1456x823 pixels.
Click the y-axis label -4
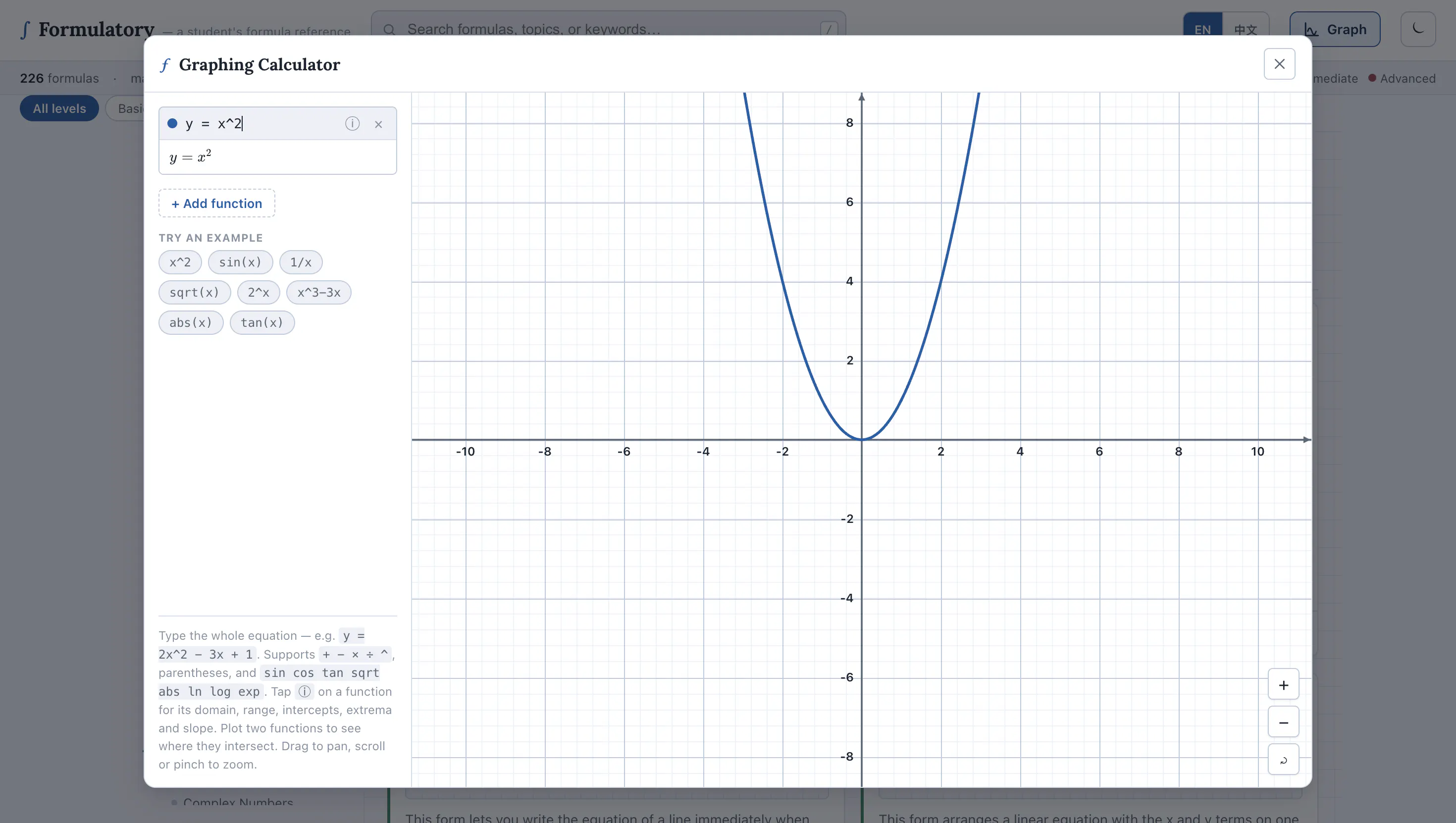pyautogui.click(x=847, y=598)
